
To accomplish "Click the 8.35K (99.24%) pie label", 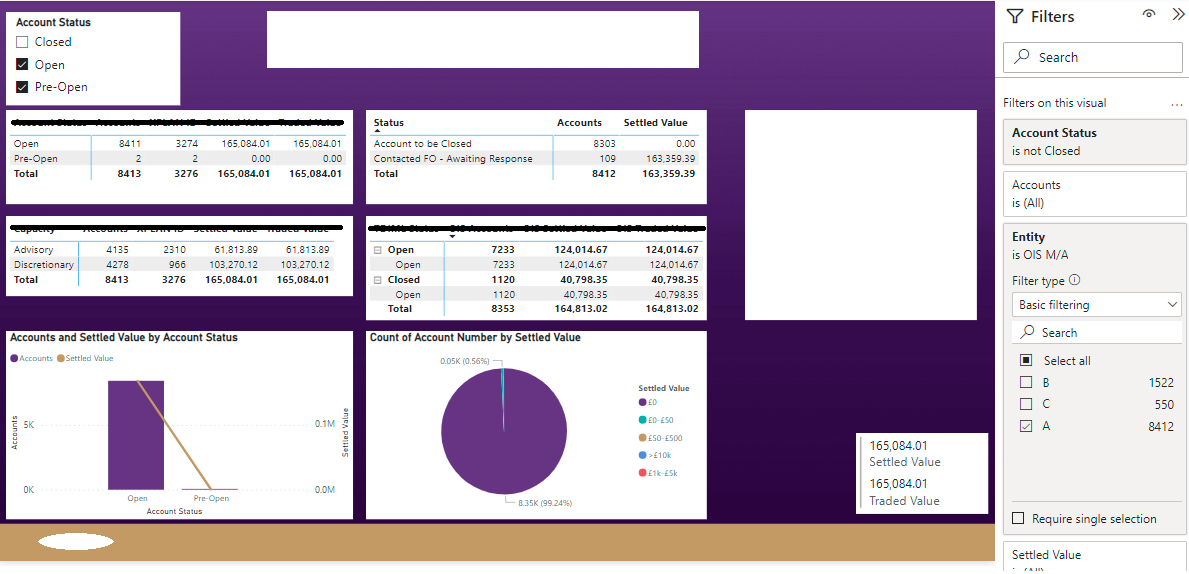I will [x=543, y=502].
